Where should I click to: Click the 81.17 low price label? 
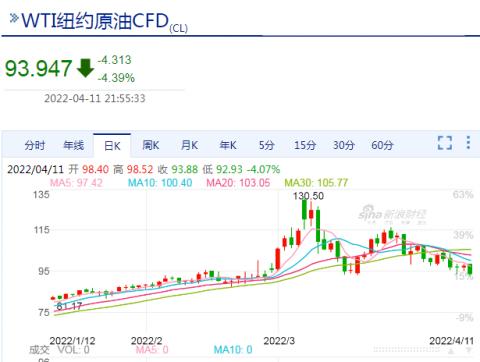coord(69,306)
